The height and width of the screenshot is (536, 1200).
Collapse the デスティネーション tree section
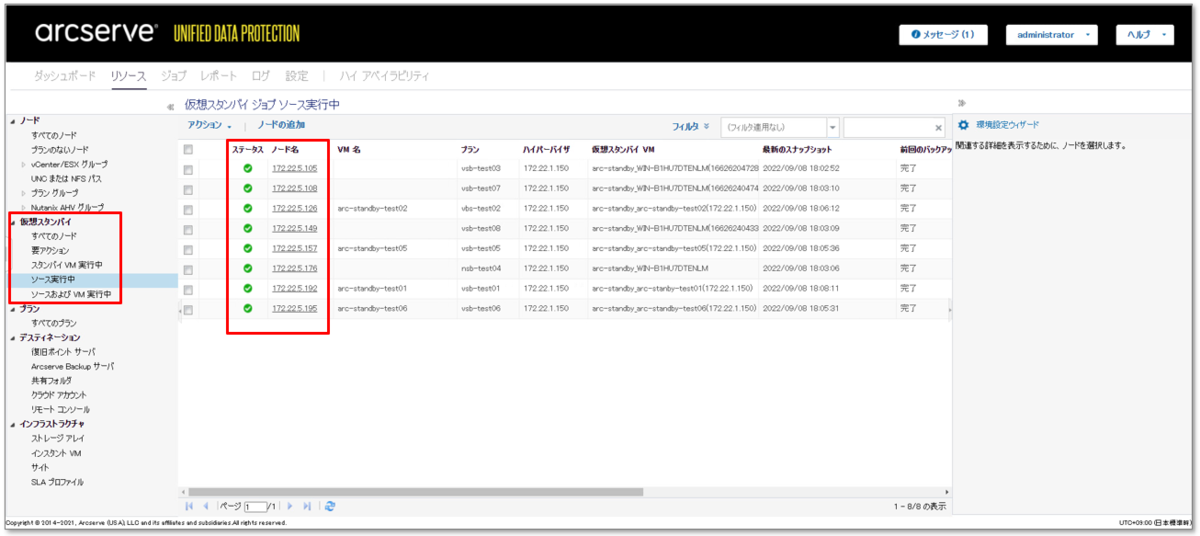click(14, 338)
